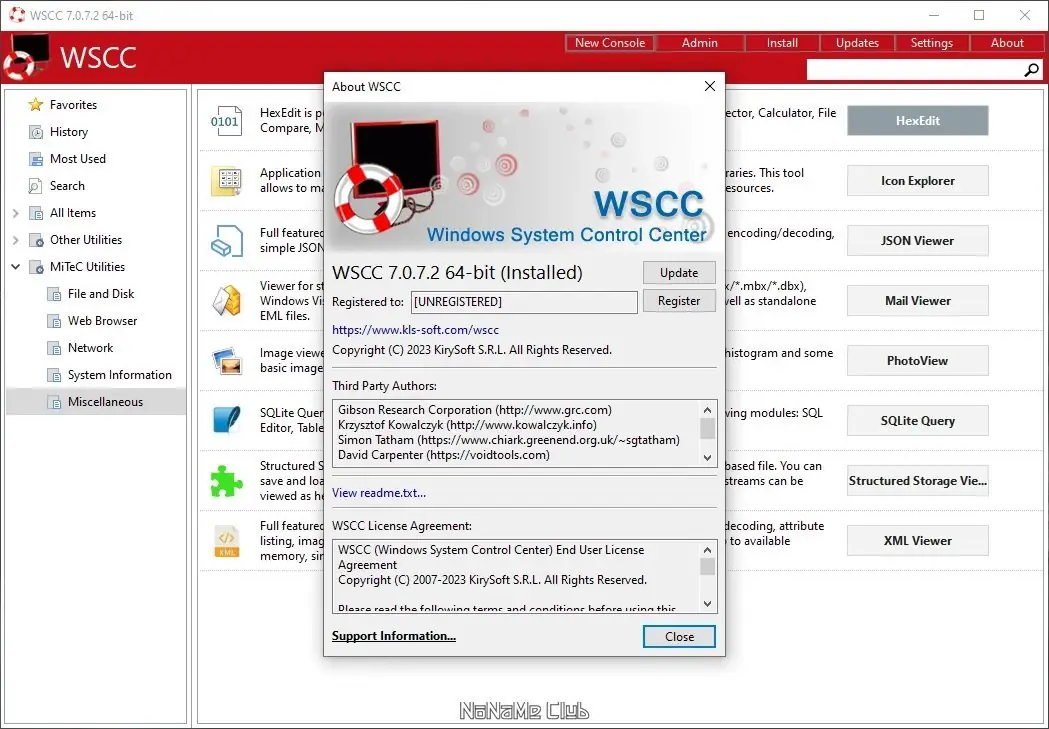The width and height of the screenshot is (1049, 729).
Task: Click the MiTeC Utilities gear page icon
Action: pos(35,267)
